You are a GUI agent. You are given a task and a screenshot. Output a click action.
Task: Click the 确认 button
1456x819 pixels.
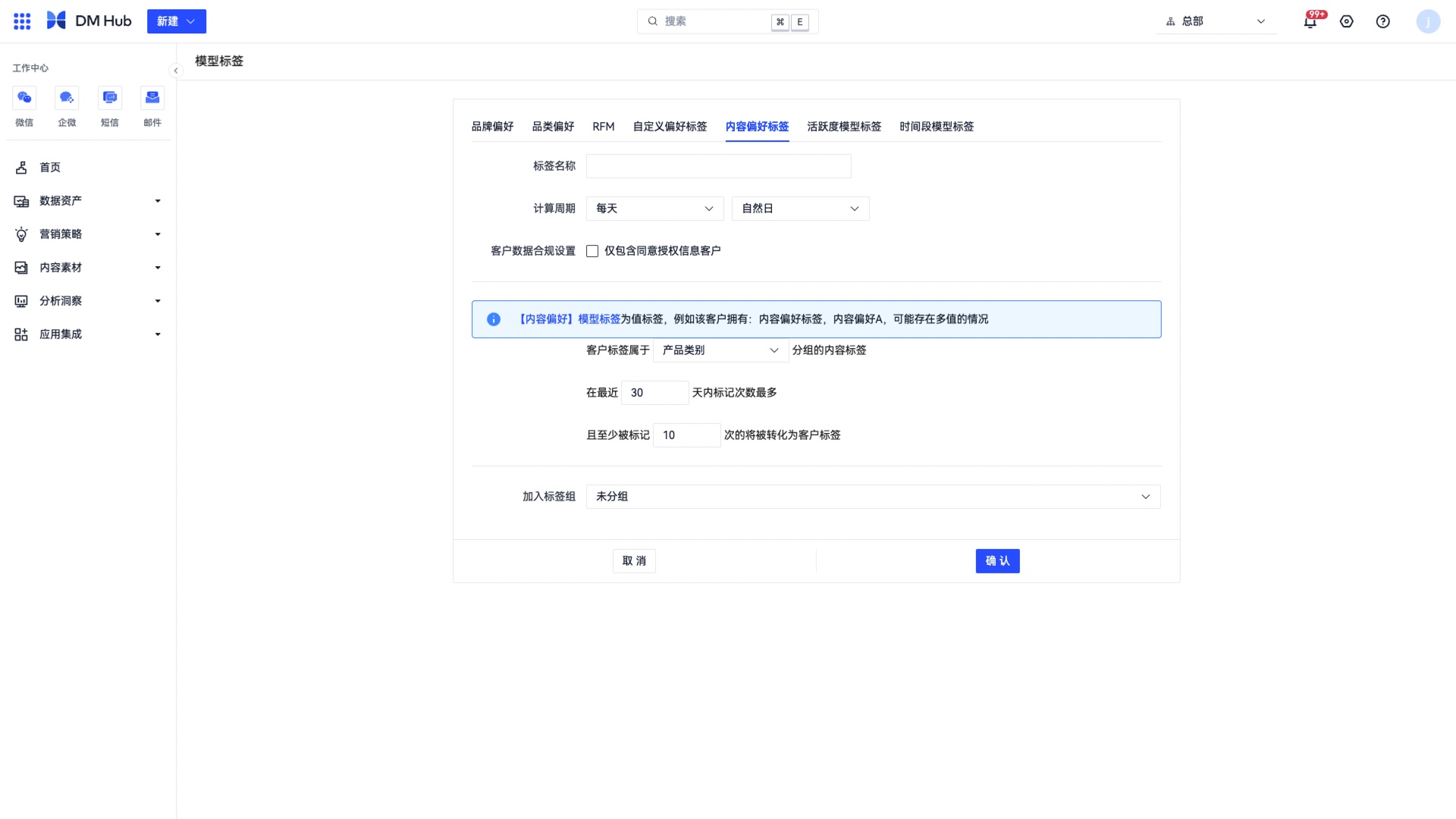click(998, 561)
